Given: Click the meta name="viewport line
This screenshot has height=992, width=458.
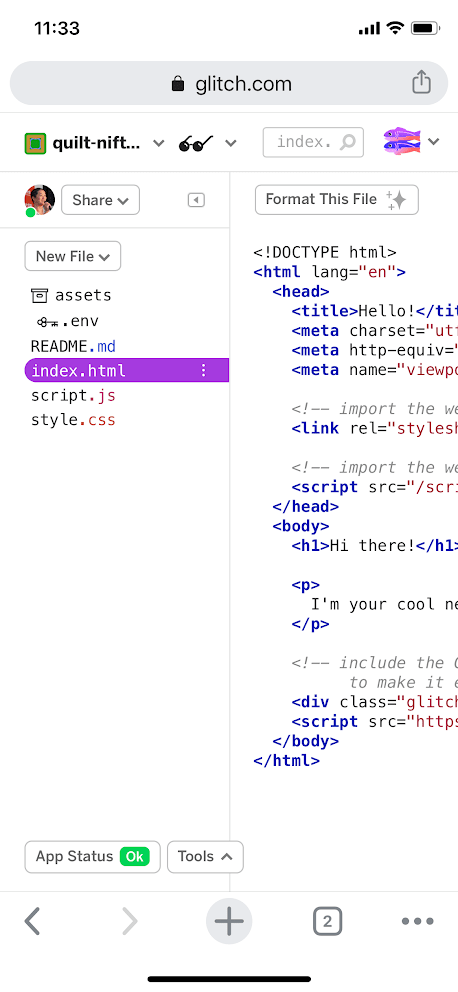Looking at the screenshot, I should pyautogui.click(x=374, y=370).
